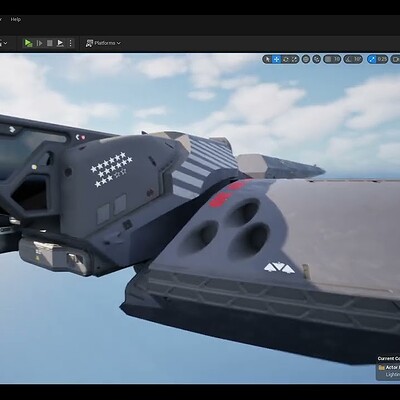Viewport: 400px width, 400px height.
Task: Open surface snapping options icon
Action: pyautogui.click(x=317, y=59)
